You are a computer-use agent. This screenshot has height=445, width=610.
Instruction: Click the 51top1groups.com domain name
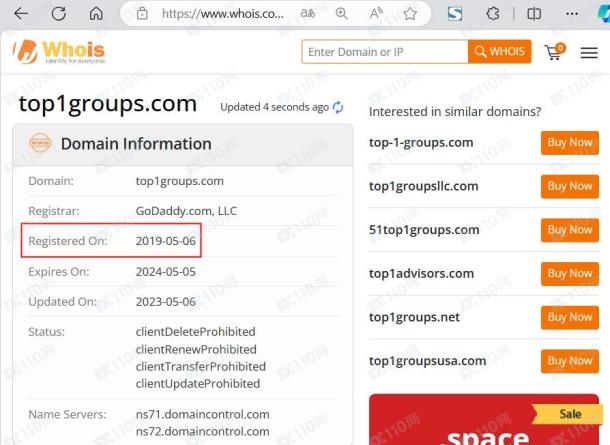[424, 230]
